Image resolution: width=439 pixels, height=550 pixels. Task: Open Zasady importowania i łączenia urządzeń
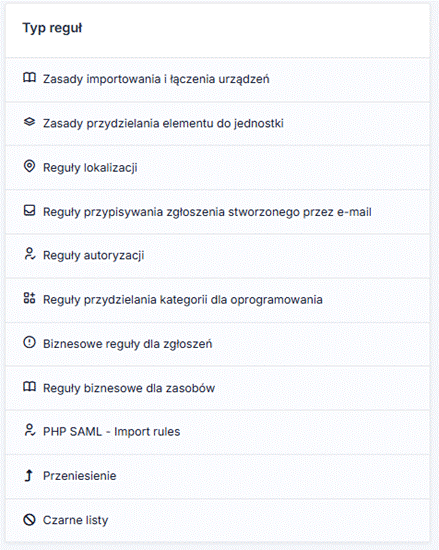coord(218,79)
